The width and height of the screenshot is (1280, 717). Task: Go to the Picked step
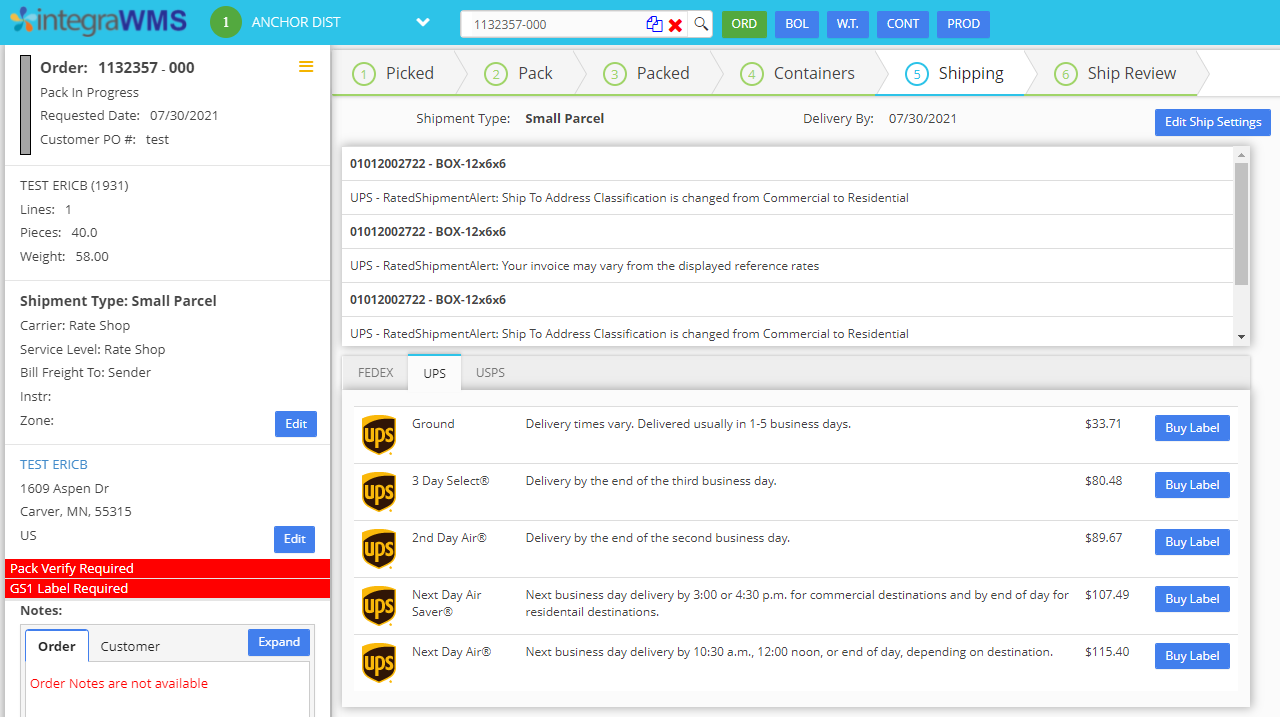coord(395,73)
